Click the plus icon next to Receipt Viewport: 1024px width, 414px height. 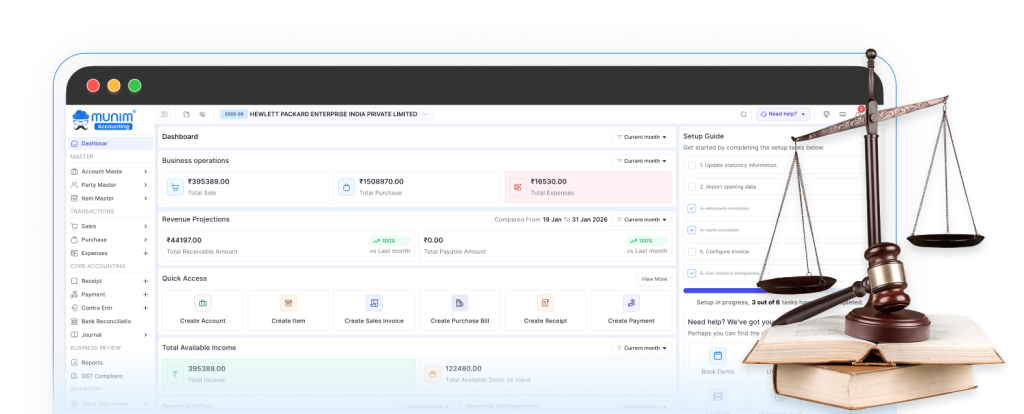click(x=145, y=281)
